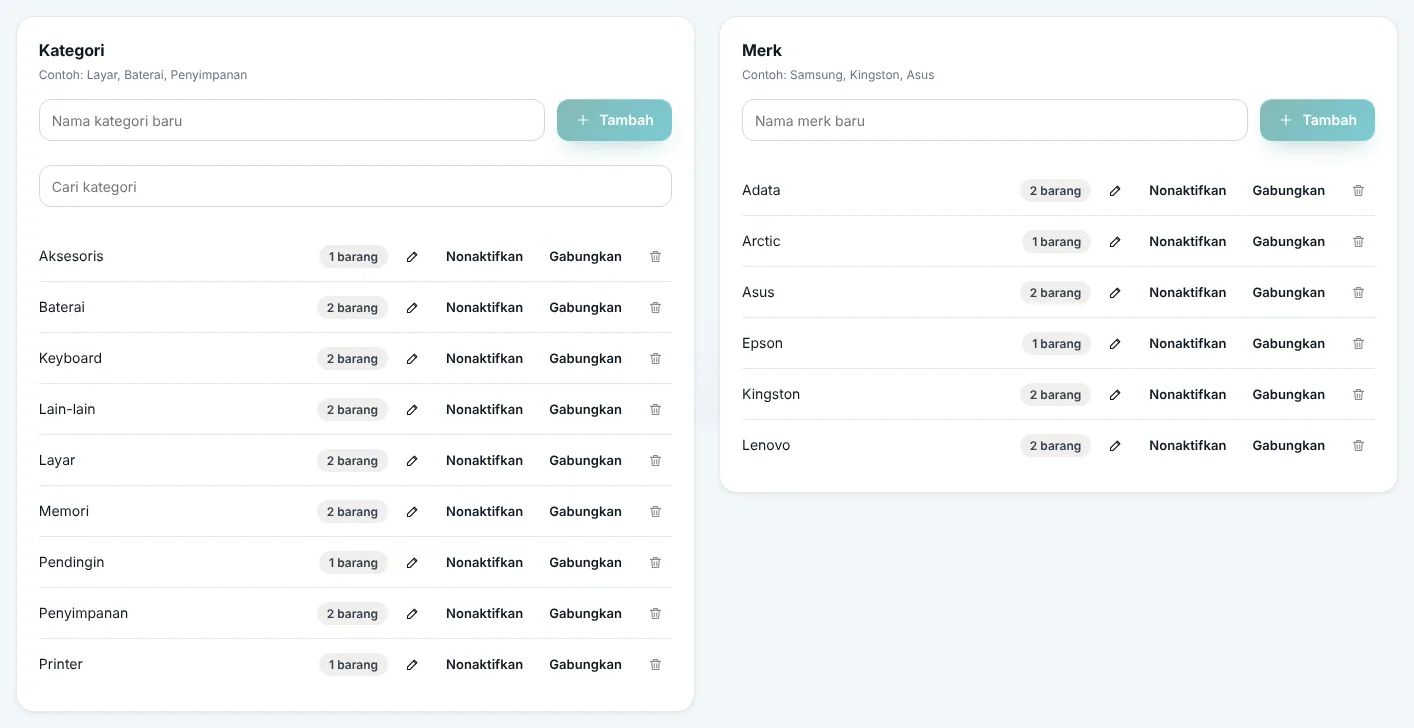Click the 1 barang badge for Epson

tap(1056, 344)
